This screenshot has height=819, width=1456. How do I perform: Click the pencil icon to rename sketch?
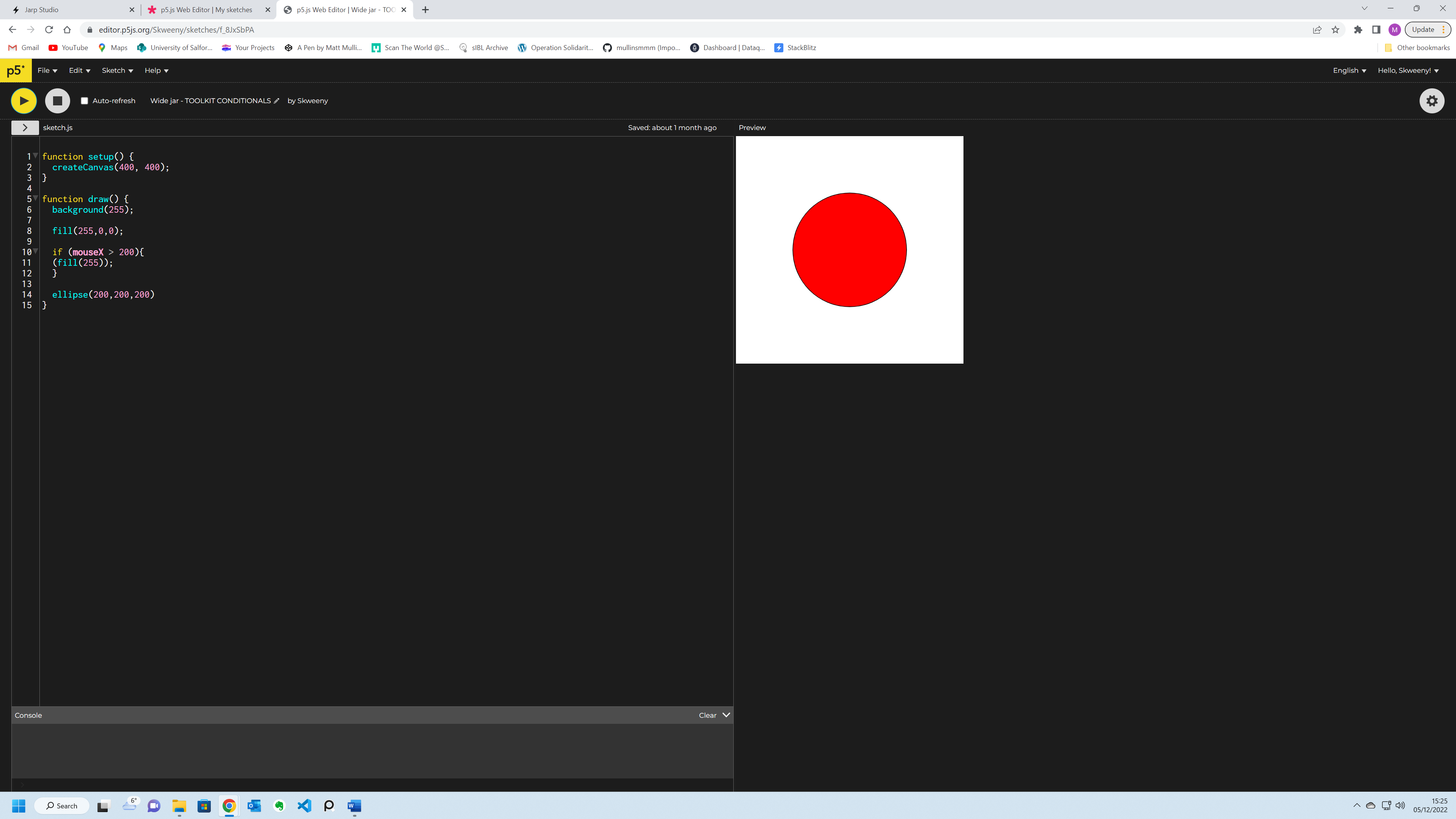pos(276,101)
